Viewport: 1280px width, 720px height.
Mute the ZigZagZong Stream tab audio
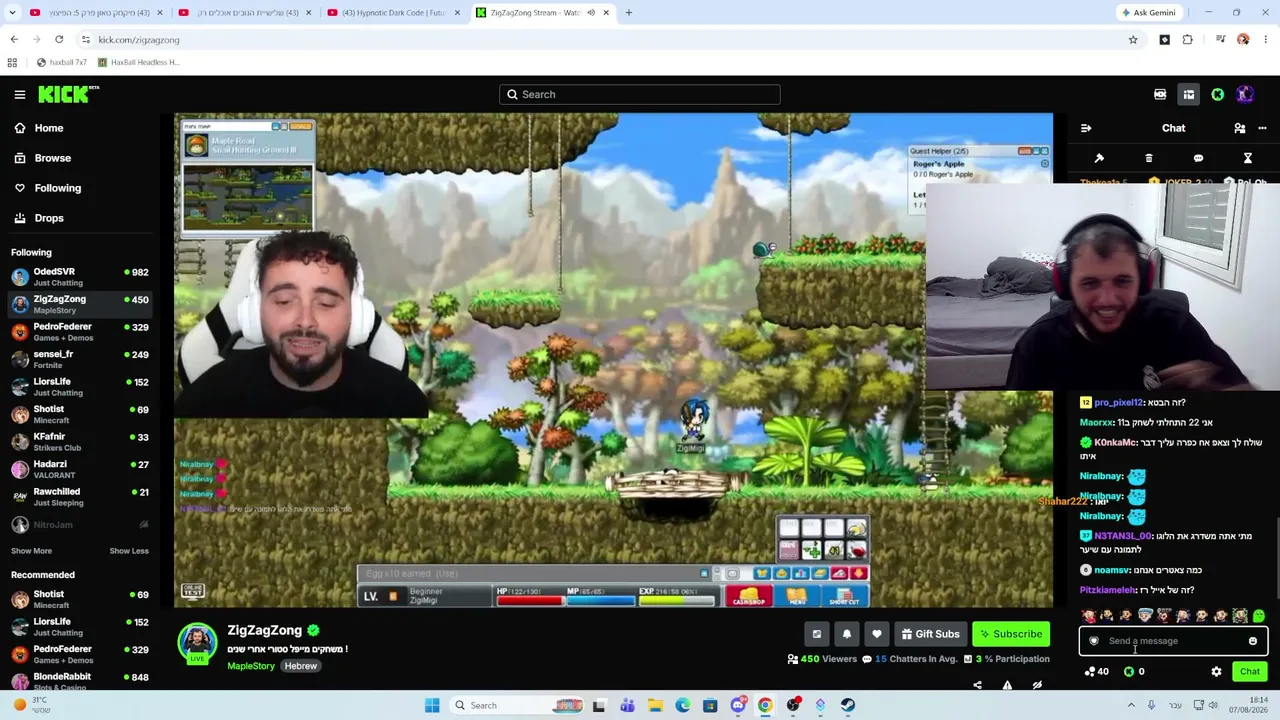[x=591, y=13]
